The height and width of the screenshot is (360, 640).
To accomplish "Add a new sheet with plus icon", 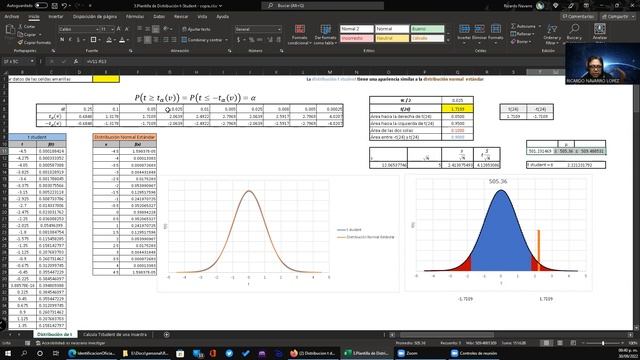I will tap(167, 335).
